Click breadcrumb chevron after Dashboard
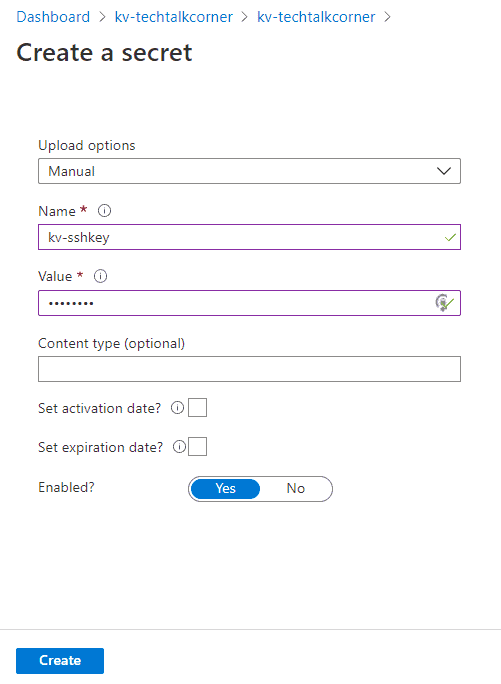The height and width of the screenshot is (684, 501). (102, 17)
